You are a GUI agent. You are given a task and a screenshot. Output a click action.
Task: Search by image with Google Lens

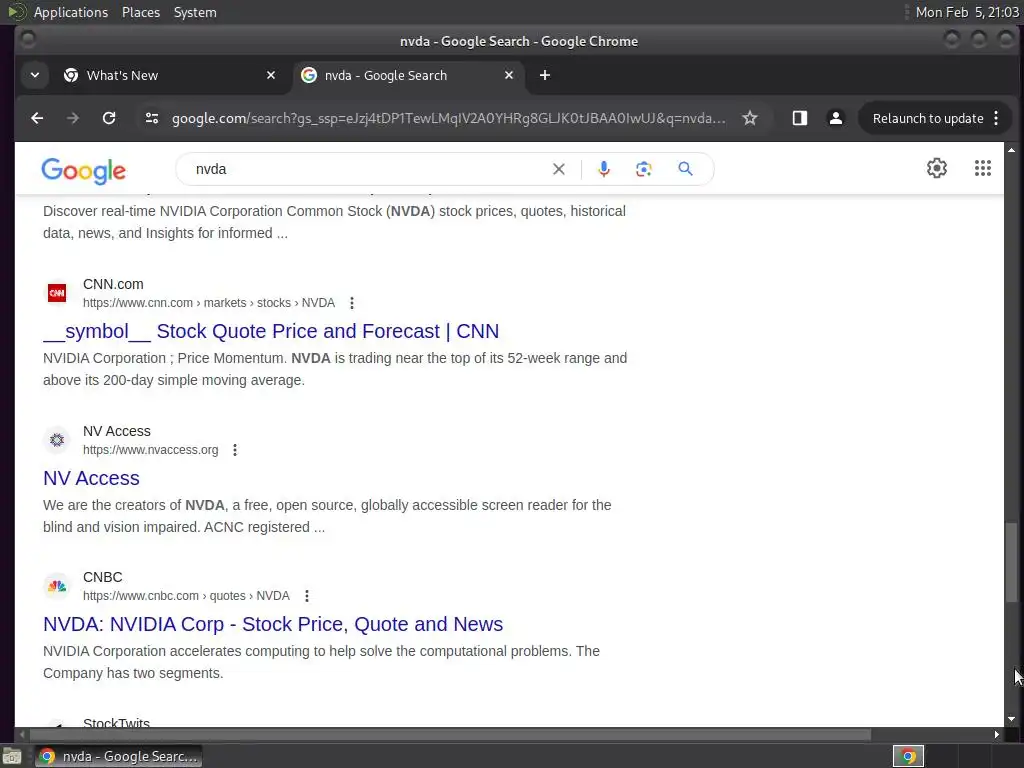point(644,169)
